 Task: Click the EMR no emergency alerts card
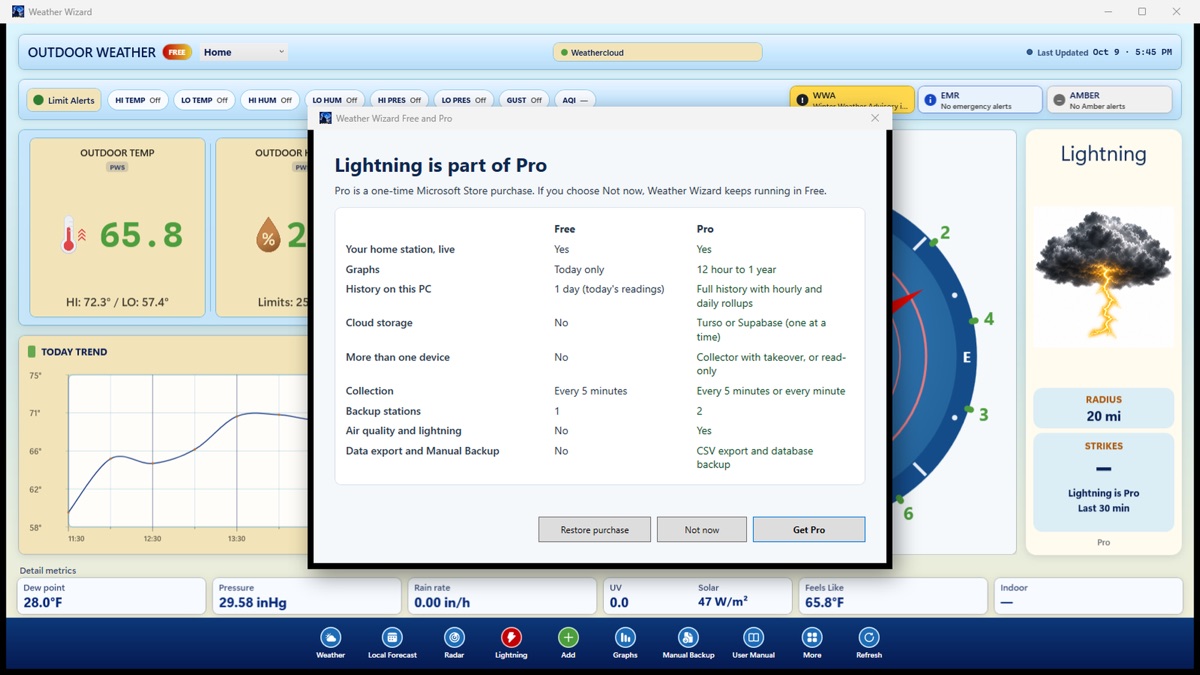[980, 99]
